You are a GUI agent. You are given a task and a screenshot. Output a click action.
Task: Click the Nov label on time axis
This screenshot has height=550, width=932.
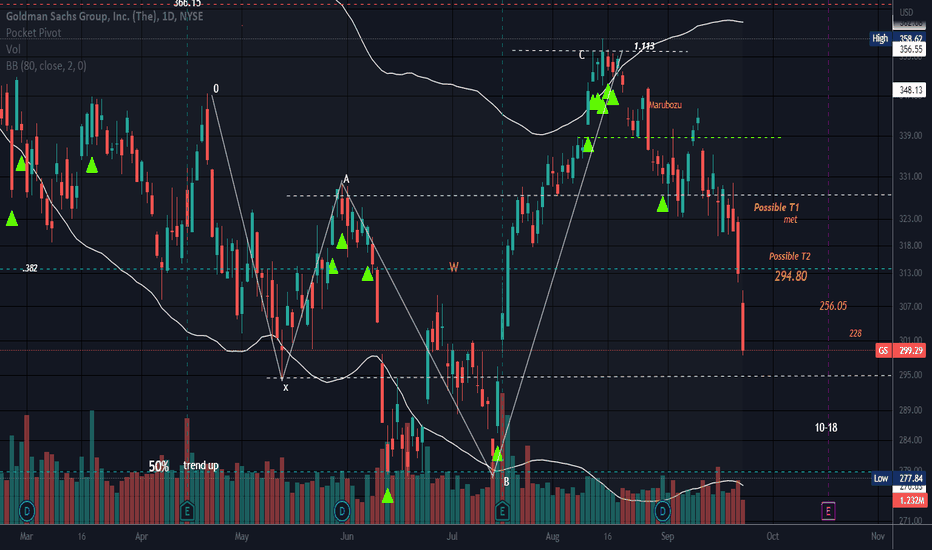coord(878,536)
